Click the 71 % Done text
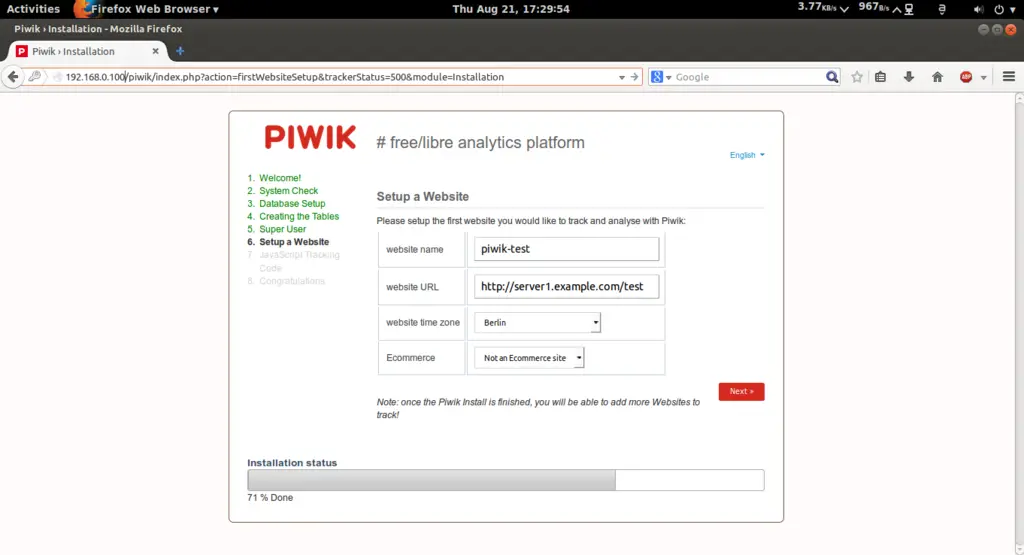The height and width of the screenshot is (555, 1024). click(270, 498)
